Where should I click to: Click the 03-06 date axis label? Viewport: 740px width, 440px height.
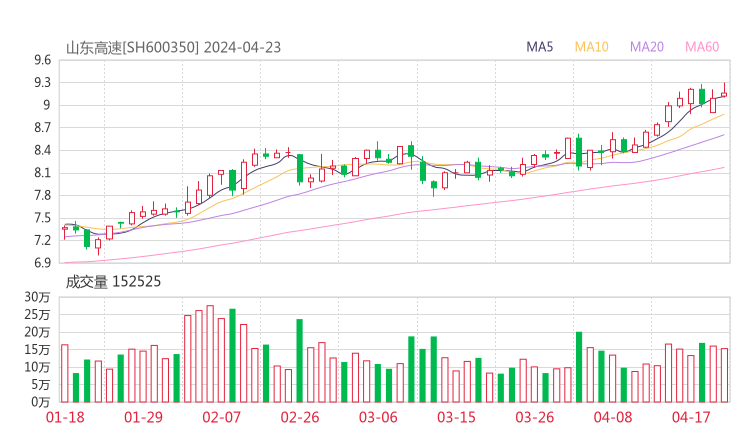[x=378, y=417]
